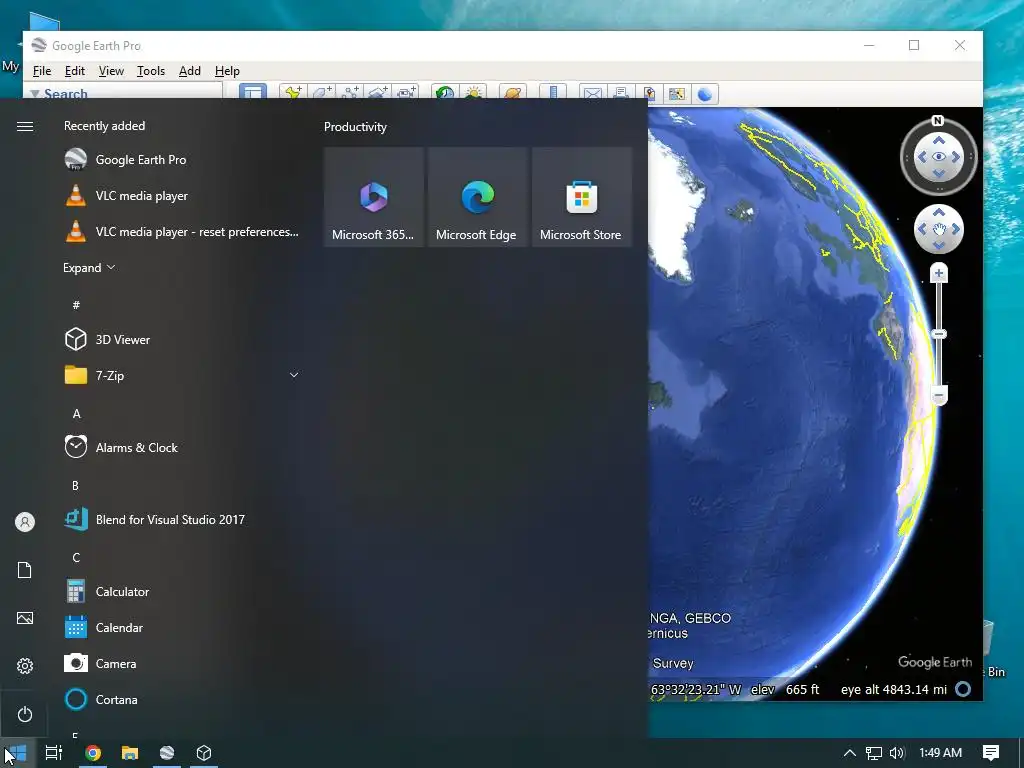
Task: Click the Email envelope toolbar icon
Action: (592, 93)
